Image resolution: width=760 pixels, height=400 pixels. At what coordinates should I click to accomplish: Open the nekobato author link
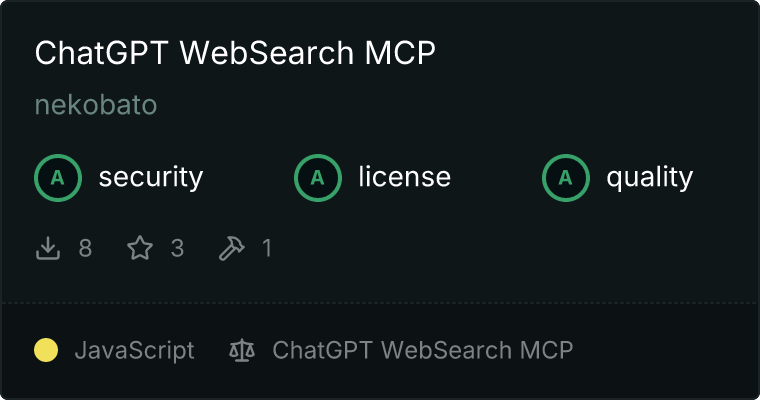point(96,105)
